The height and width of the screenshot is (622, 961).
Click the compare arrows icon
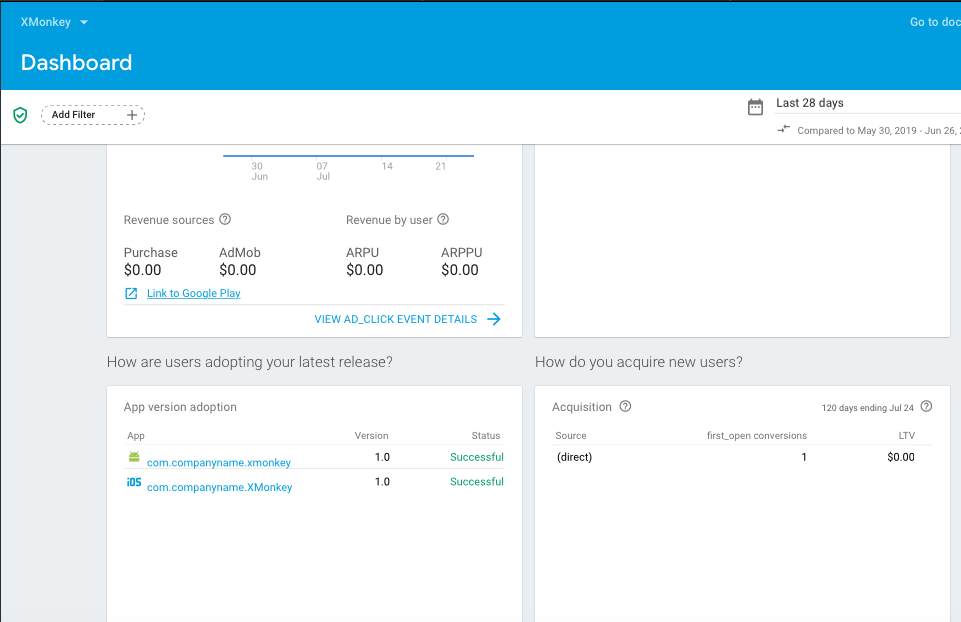click(x=783, y=129)
